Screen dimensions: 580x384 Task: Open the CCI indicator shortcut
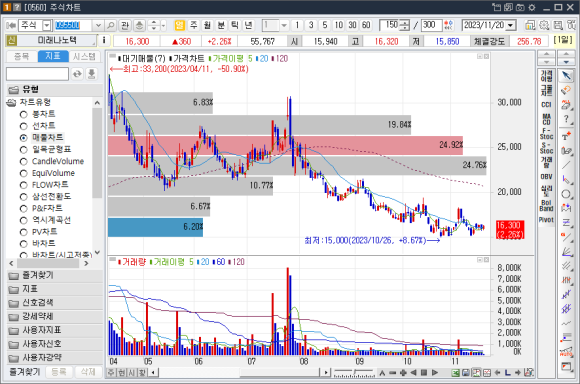point(546,105)
